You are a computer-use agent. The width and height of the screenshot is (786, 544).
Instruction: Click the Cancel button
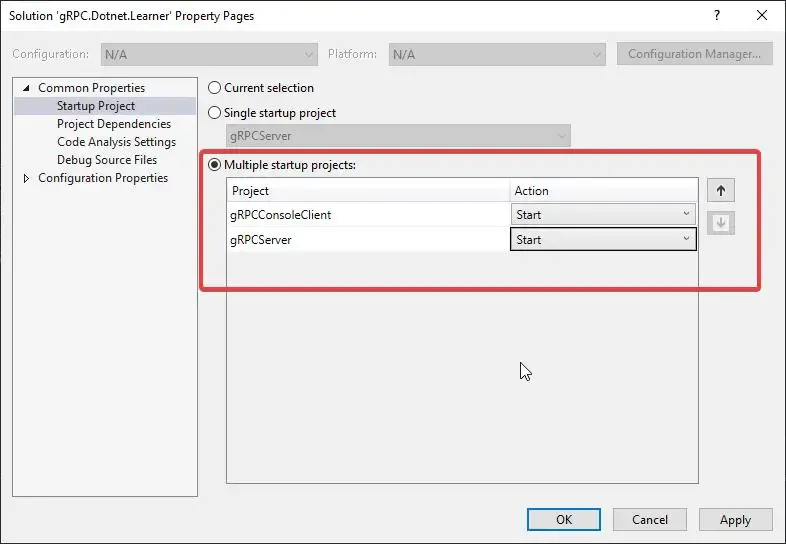649,519
